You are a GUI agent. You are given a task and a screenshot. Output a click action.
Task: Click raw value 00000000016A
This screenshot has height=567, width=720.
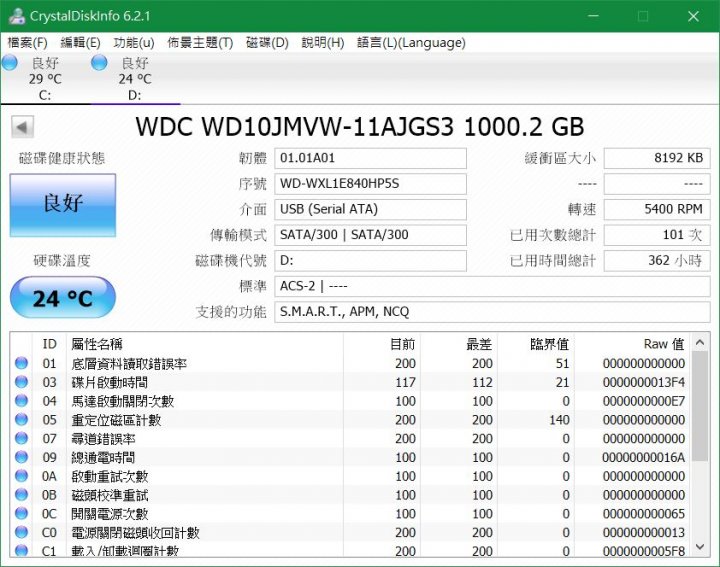(644, 458)
